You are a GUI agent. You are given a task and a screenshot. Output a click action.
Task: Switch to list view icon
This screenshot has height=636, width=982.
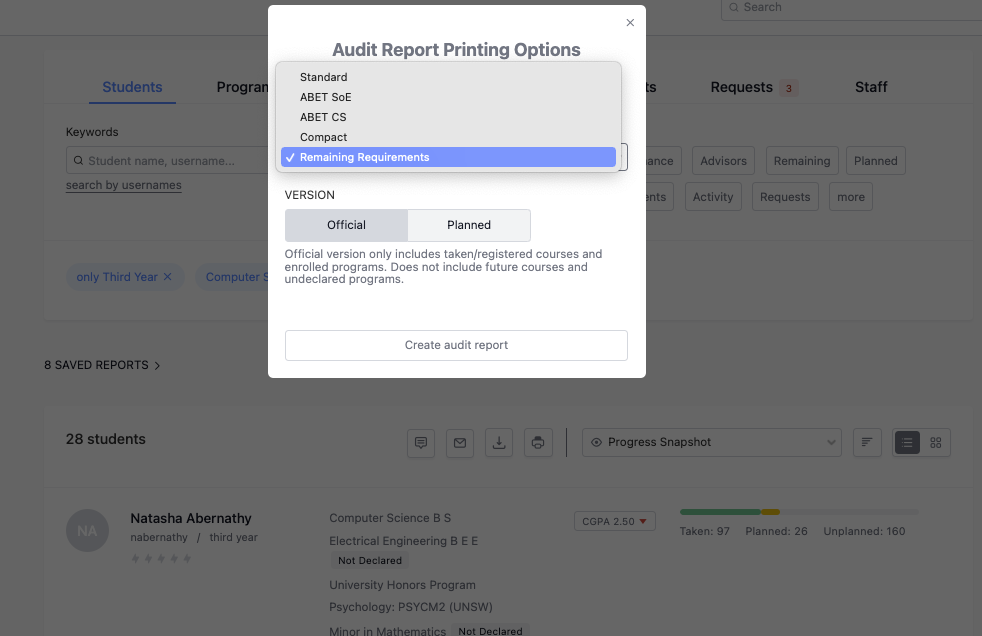tap(907, 443)
